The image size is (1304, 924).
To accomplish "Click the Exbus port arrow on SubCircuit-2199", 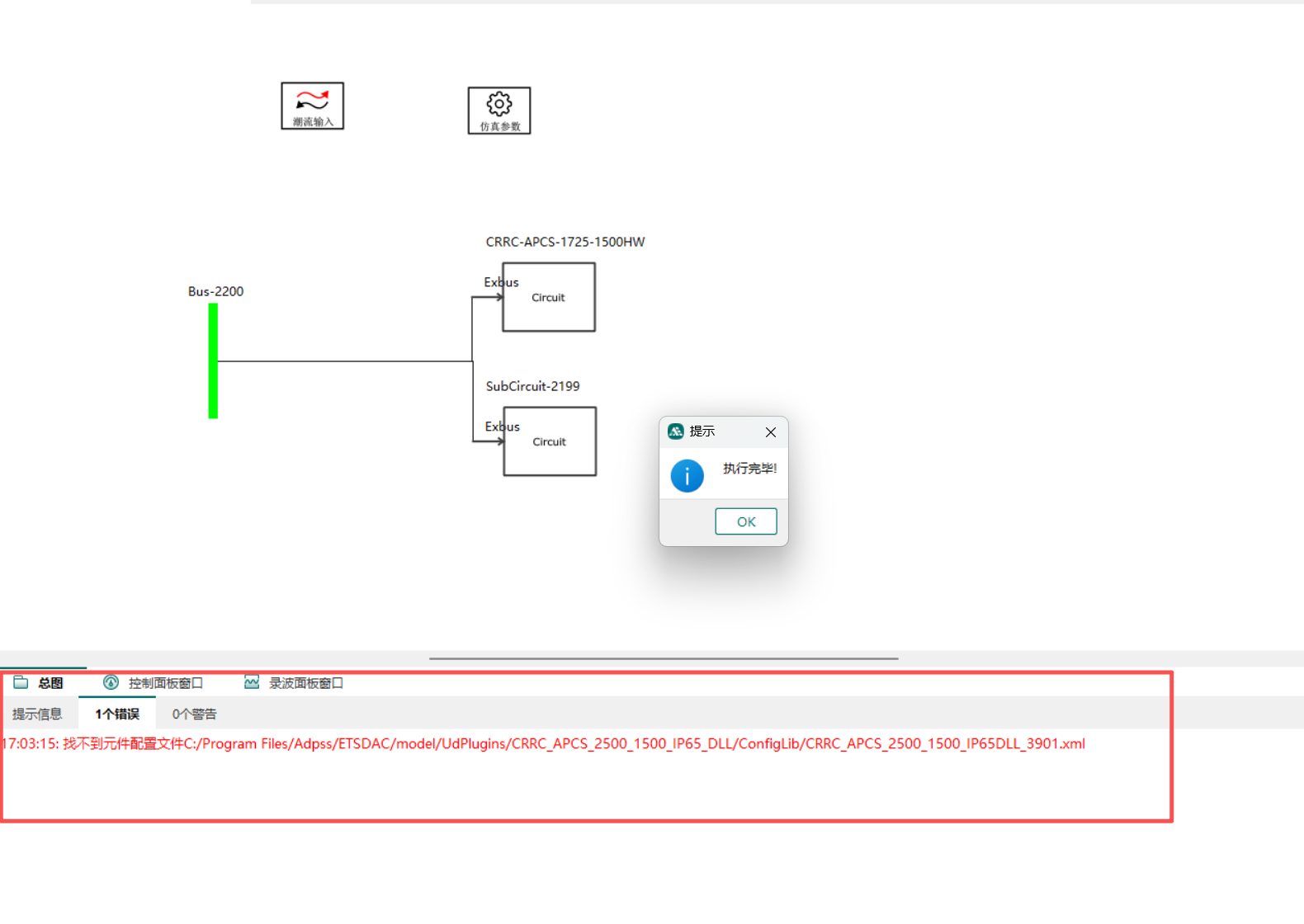I will click(x=499, y=441).
